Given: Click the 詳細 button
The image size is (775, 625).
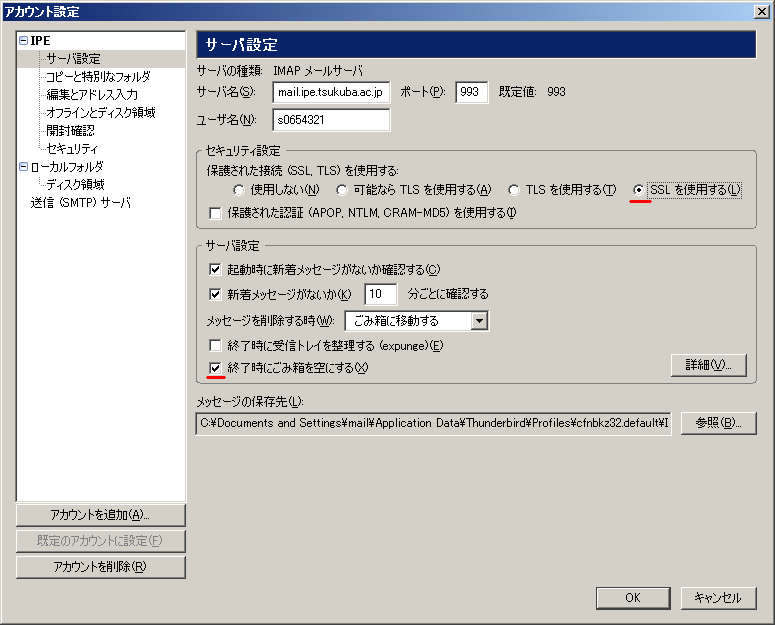Looking at the screenshot, I should pyautogui.click(x=708, y=366).
